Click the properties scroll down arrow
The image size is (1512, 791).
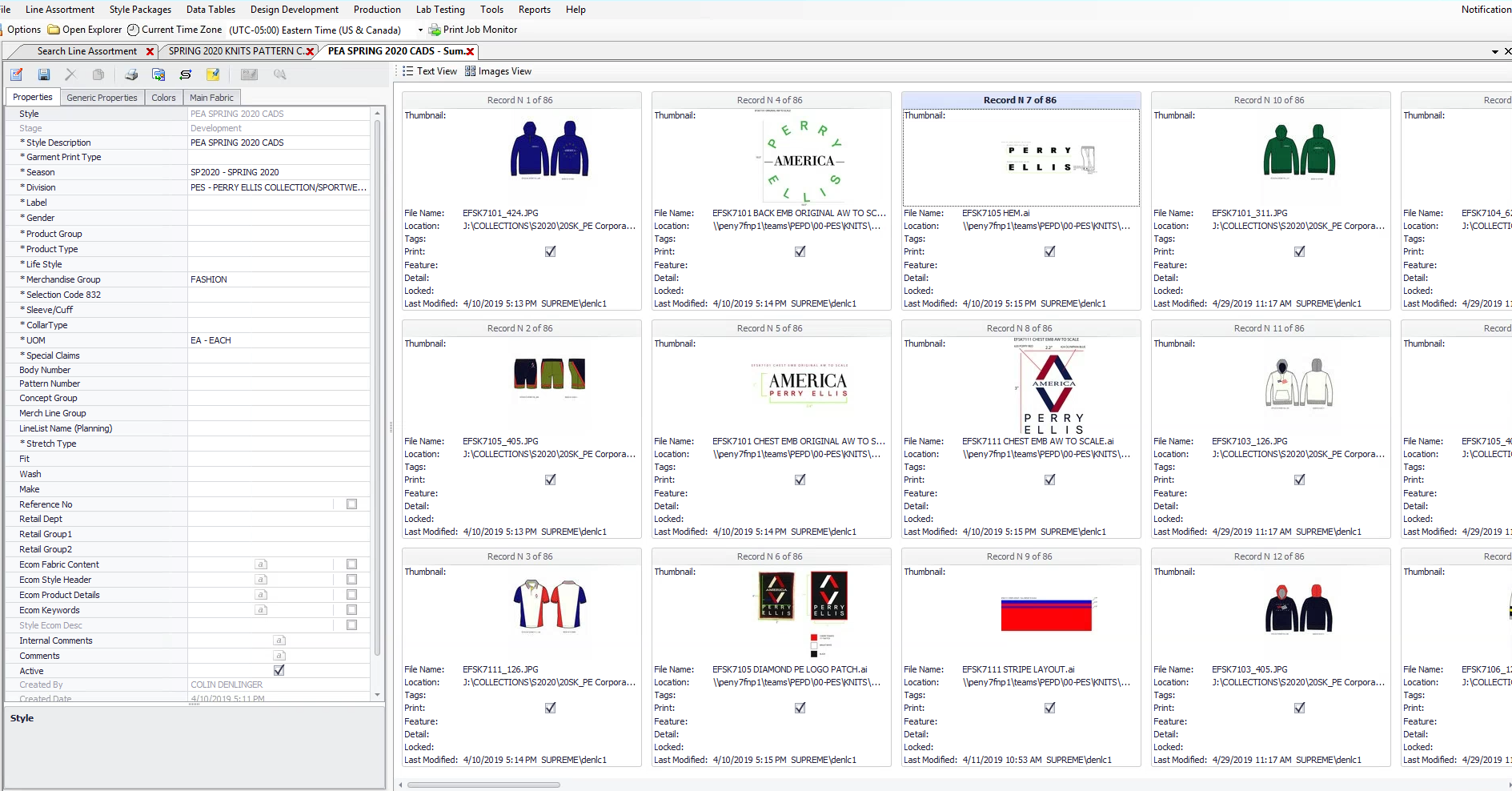pos(378,695)
